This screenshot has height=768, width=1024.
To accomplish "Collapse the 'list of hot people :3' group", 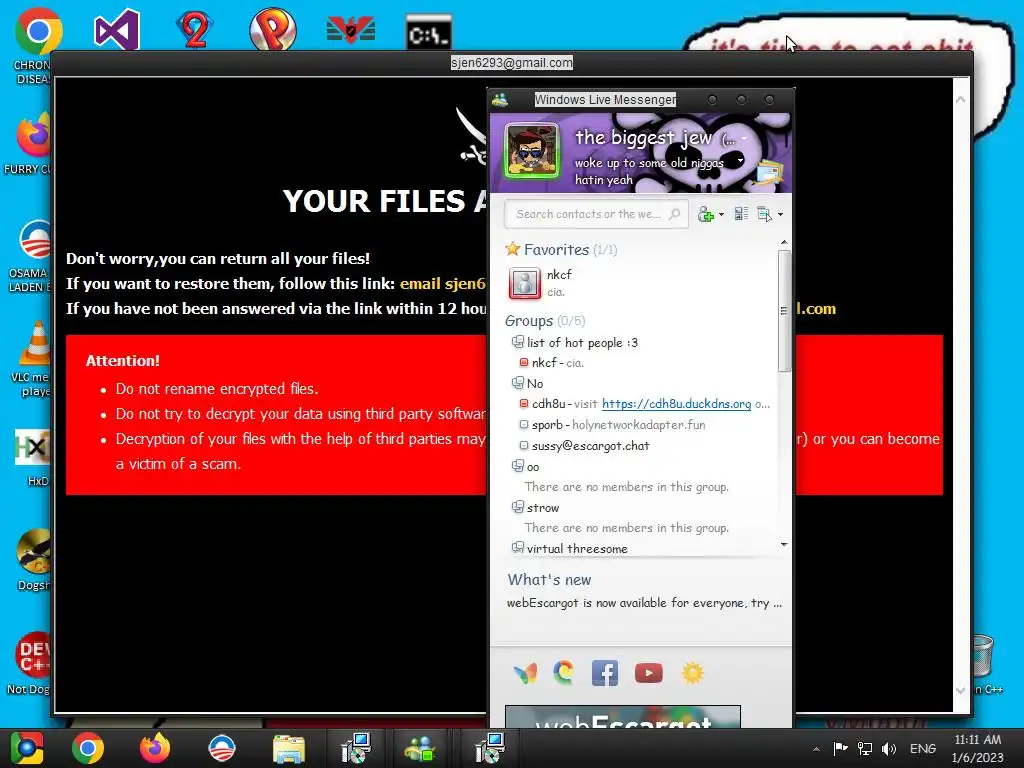I will [575, 342].
